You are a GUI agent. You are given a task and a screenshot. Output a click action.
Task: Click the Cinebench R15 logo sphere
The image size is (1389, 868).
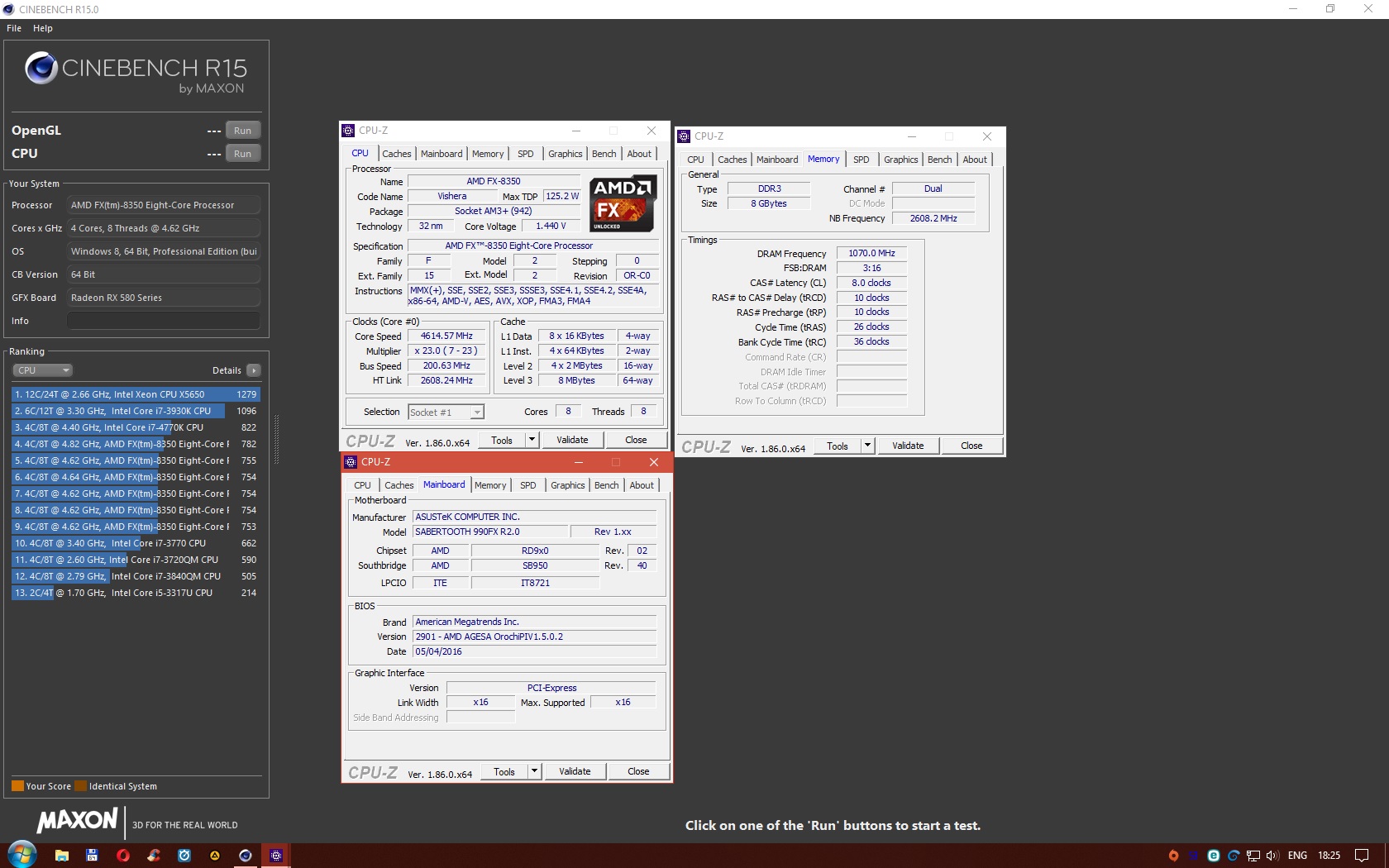click(41, 68)
